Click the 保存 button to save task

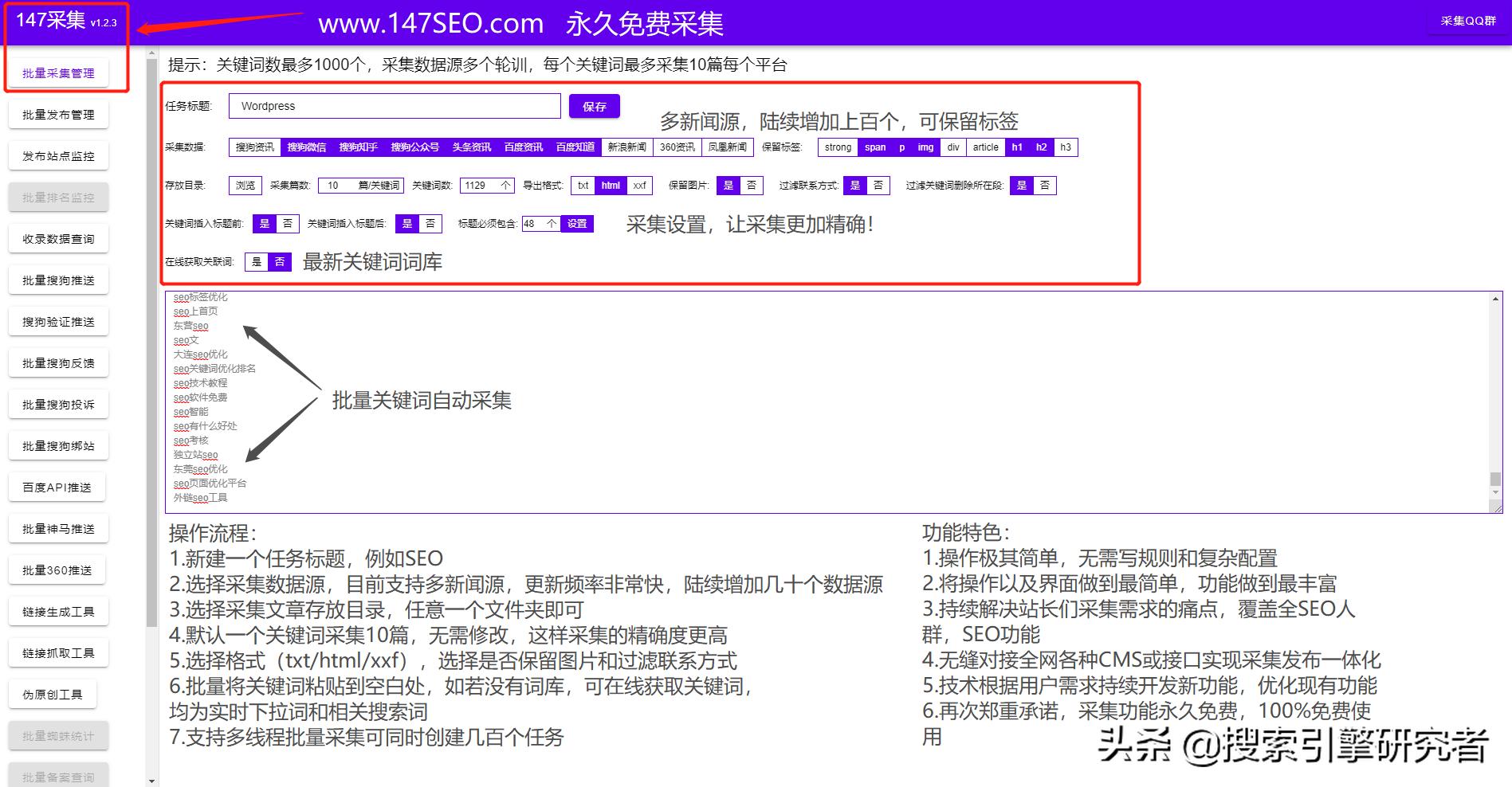[x=594, y=106]
